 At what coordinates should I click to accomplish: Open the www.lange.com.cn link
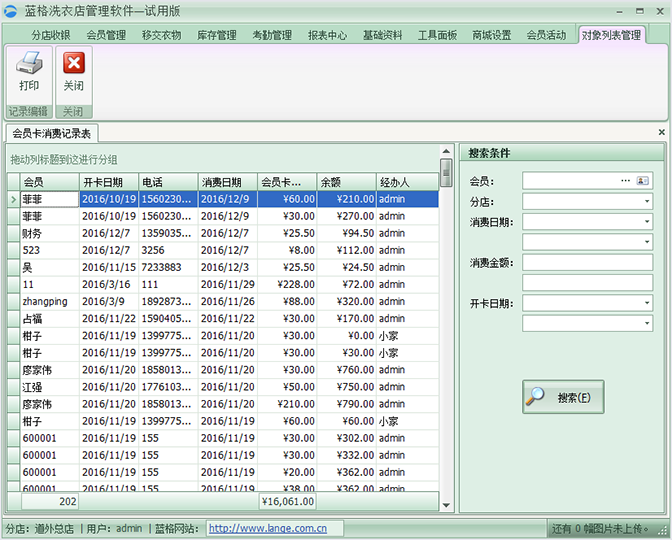point(267,528)
